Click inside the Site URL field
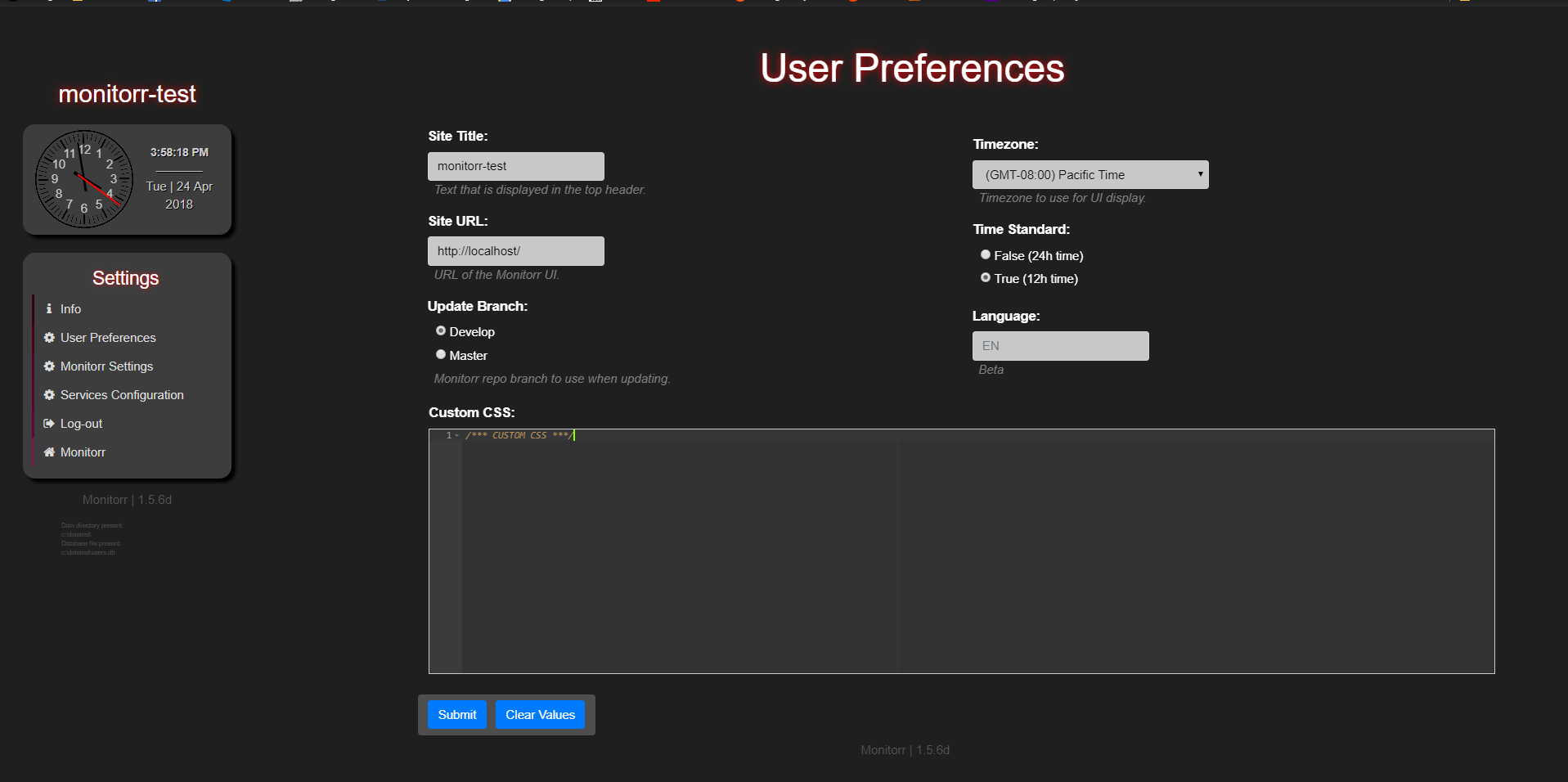This screenshot has height=782, width=1568. [x=515, y=250]
